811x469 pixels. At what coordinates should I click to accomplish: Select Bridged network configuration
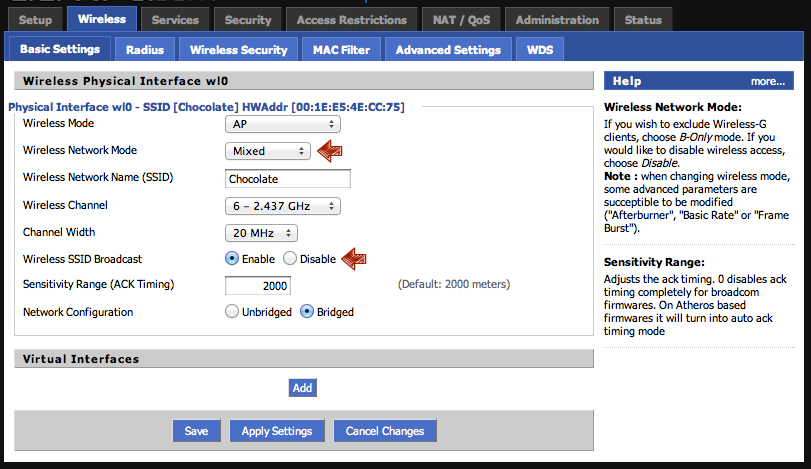click(x=307, y=312)
